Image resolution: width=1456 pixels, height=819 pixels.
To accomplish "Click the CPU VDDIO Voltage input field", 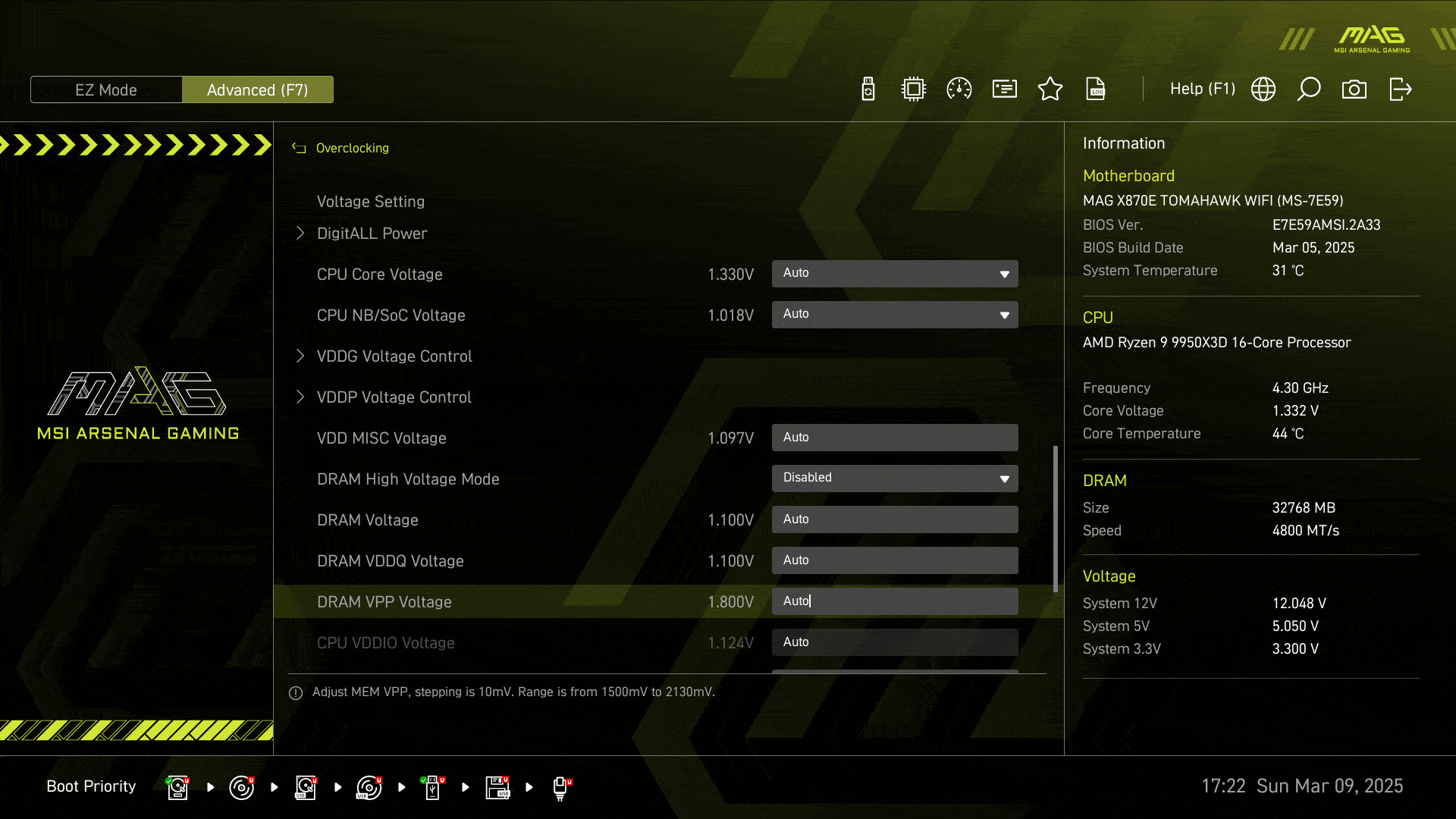I will (895, 642).
